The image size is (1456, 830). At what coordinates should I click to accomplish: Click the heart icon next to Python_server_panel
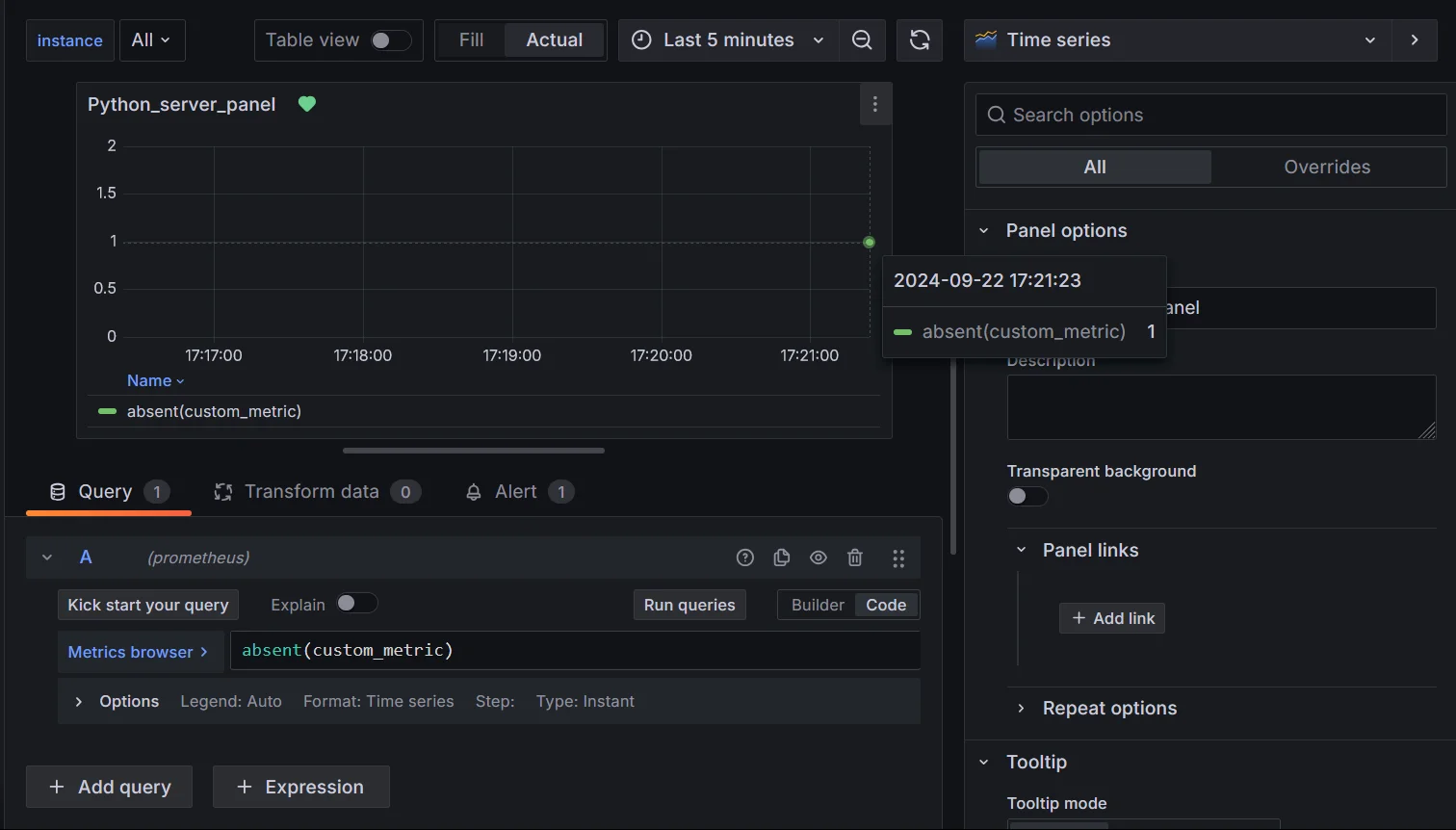point(306,103)
